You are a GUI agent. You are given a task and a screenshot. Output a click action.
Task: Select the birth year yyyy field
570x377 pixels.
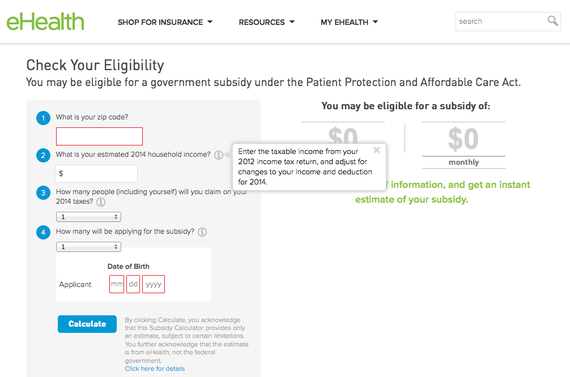coord(153,284)
